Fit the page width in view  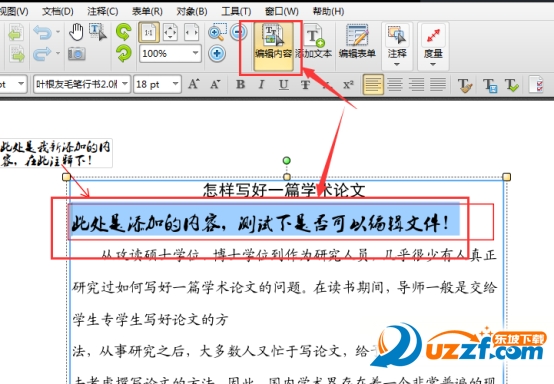(191, 33)
